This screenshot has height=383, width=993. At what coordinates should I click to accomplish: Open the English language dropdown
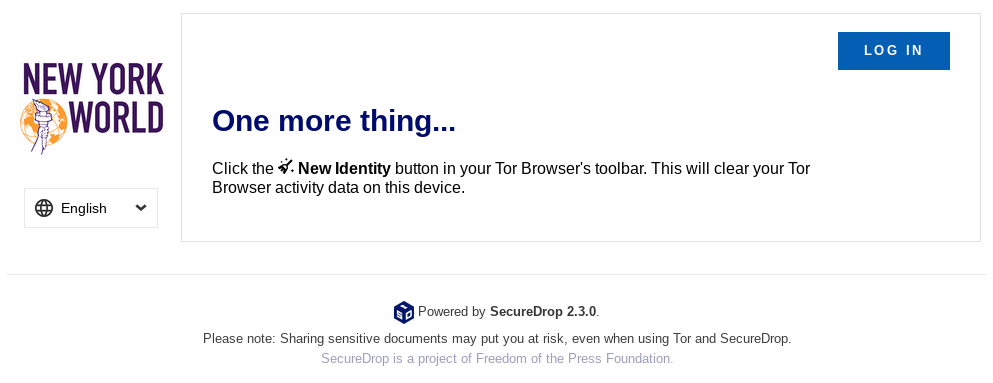click(x=91, y=208)
